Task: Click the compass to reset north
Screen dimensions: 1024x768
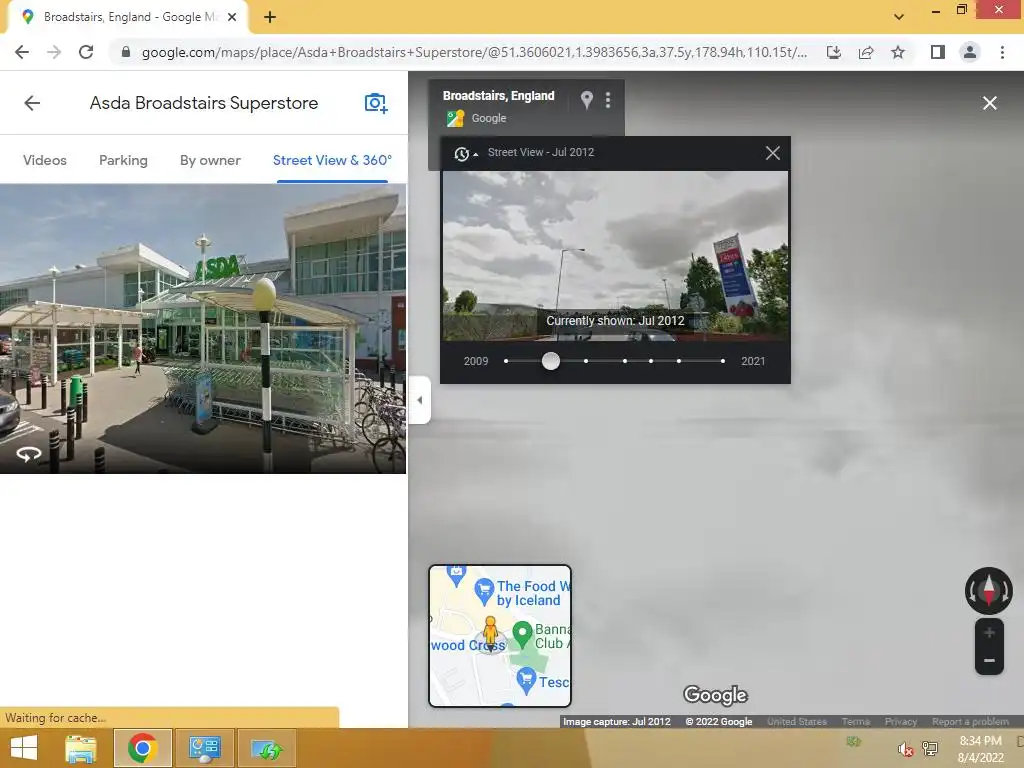Action: 989,590
